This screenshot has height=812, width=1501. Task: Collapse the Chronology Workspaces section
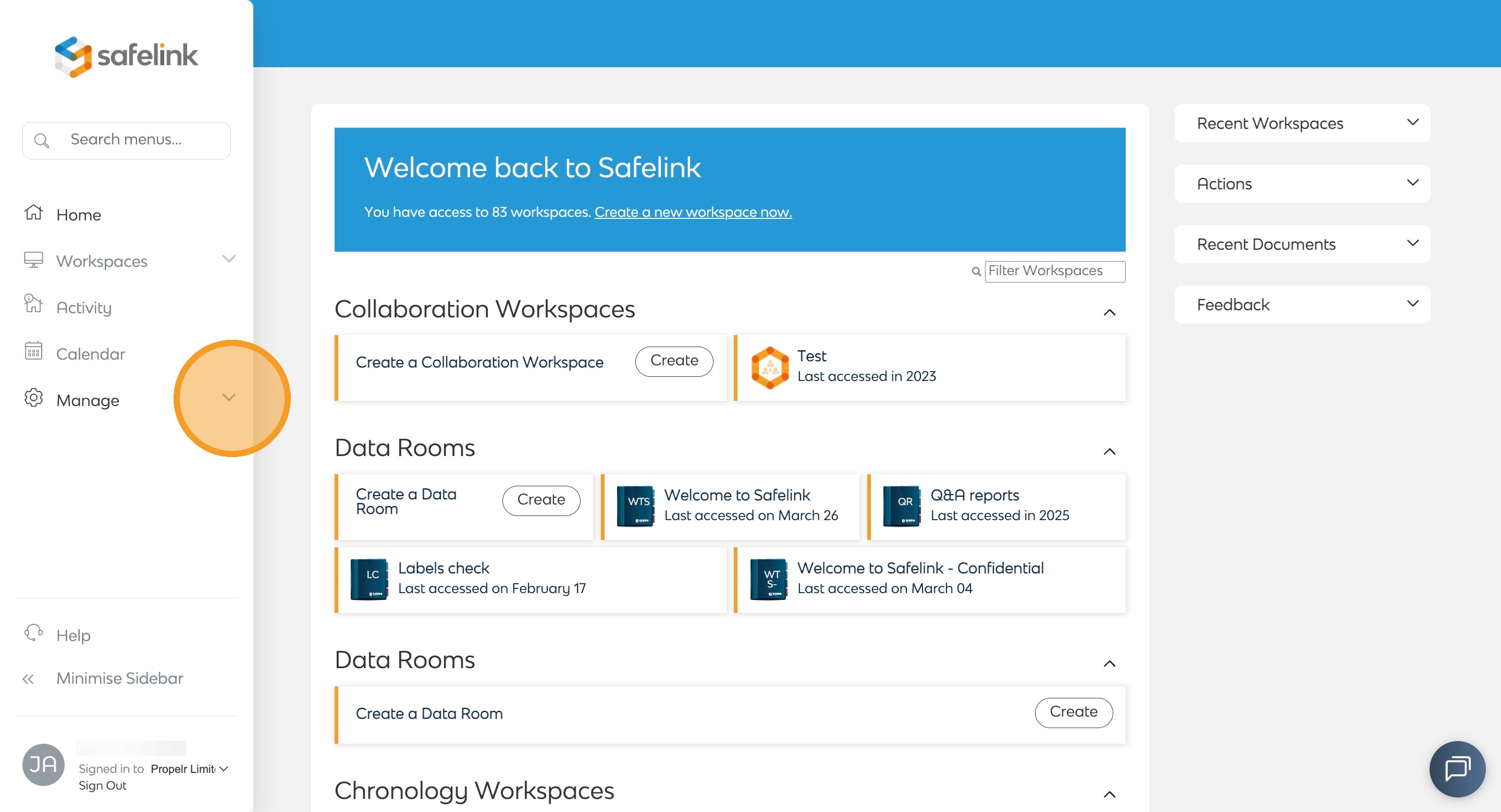click(1110, 794)
